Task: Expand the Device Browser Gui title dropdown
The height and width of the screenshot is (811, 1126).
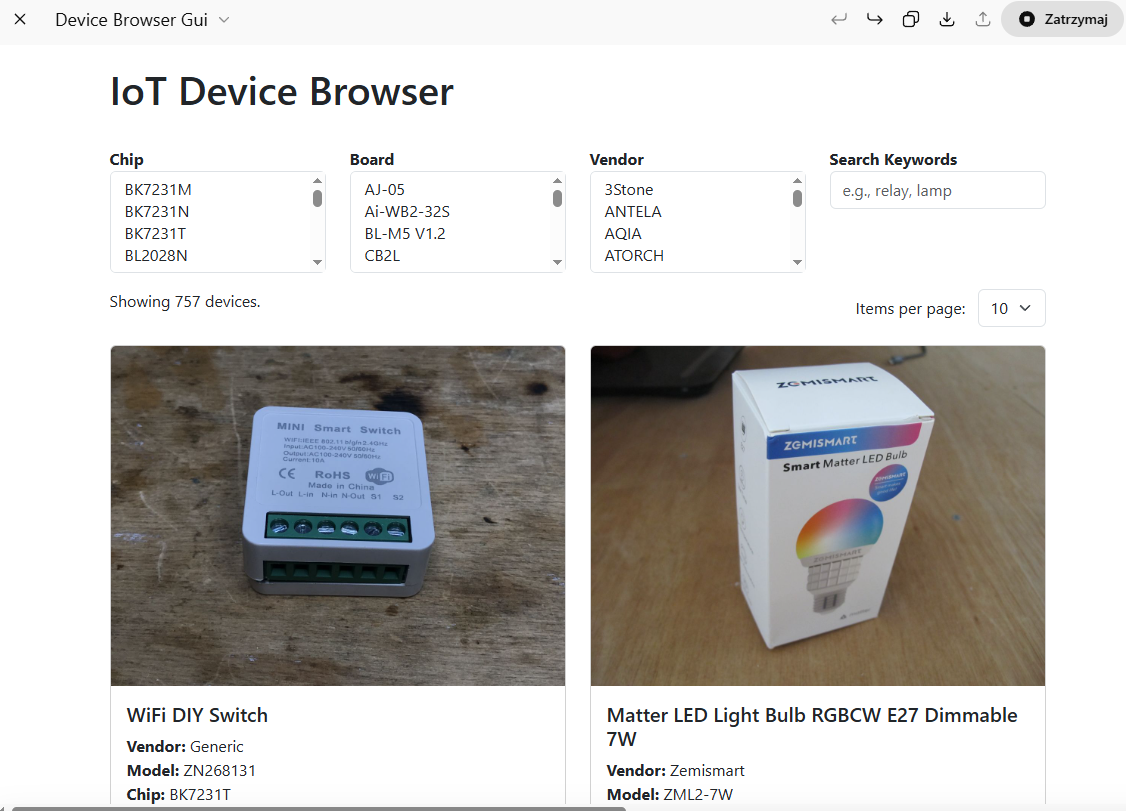Action: click(x=224, y=19)
